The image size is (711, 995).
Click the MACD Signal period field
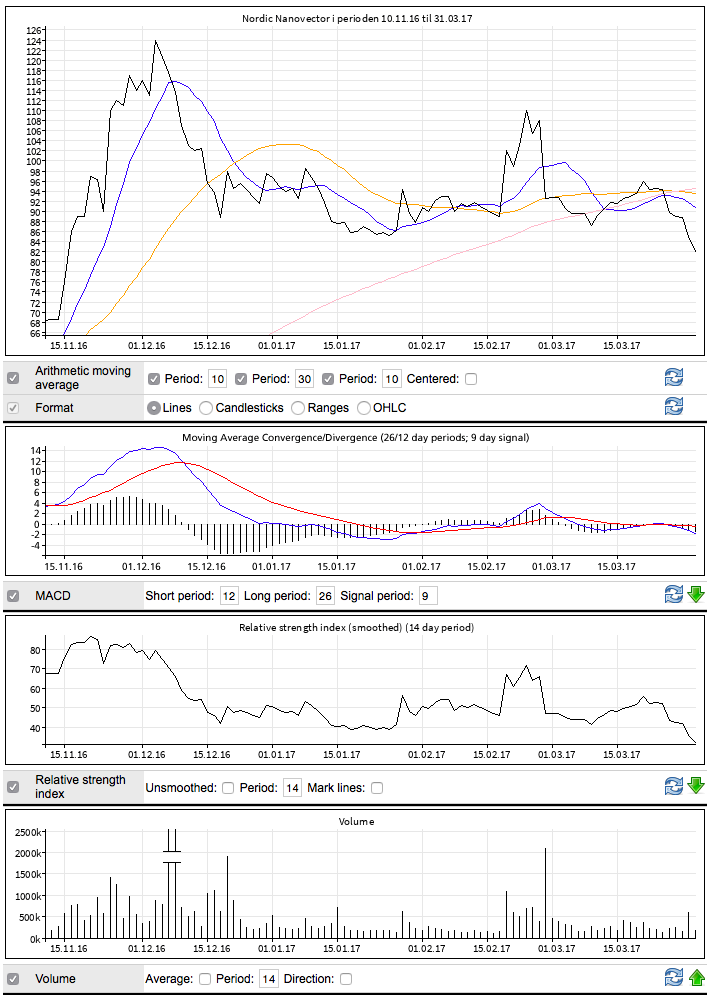point(428,596)
